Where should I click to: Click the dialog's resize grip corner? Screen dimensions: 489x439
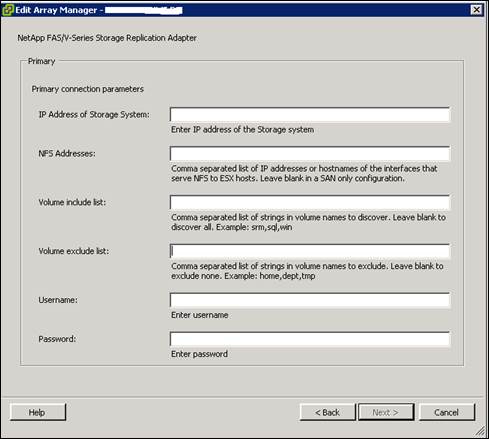(x=480, y=431)
